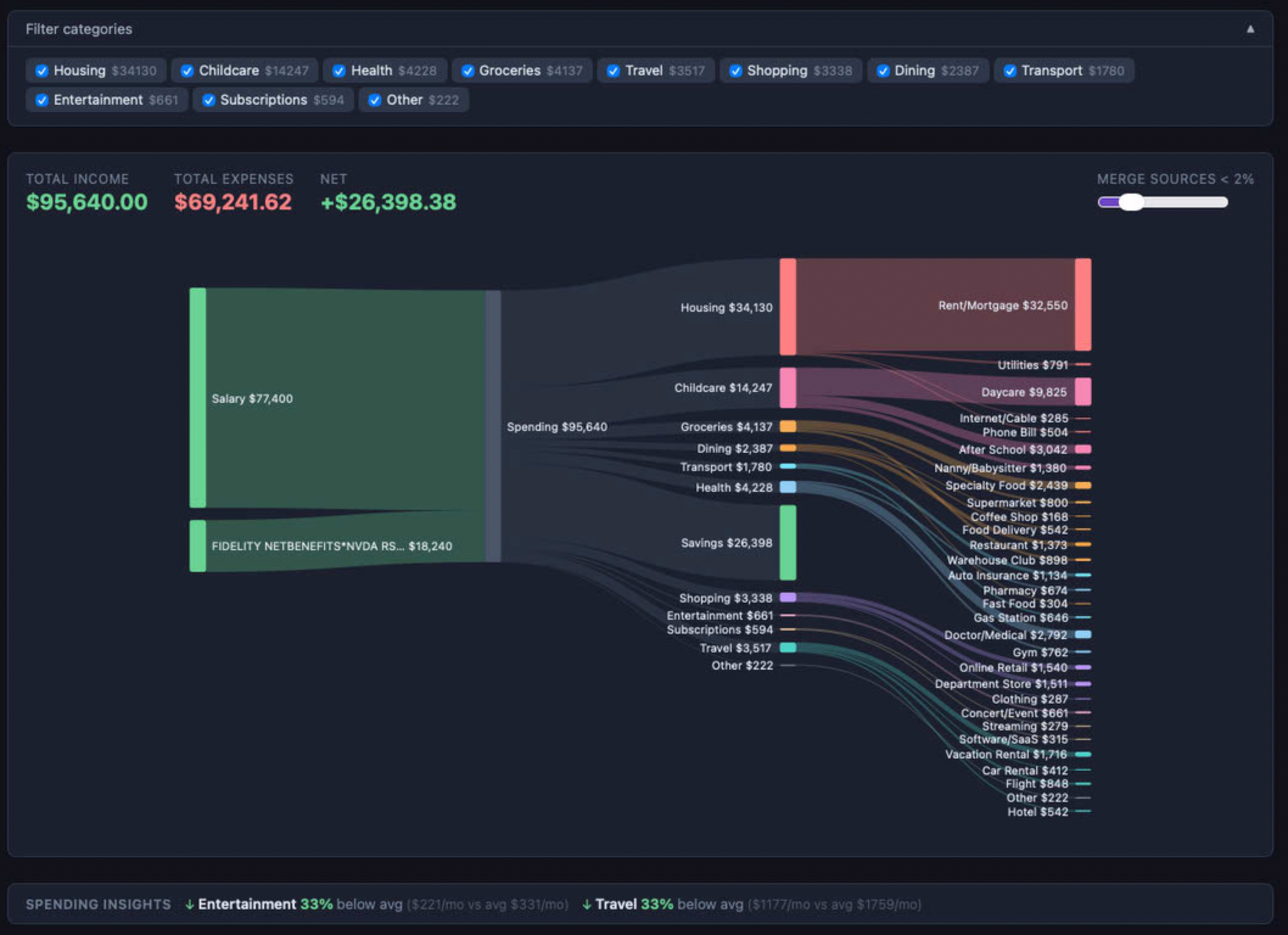Collapse the Filter categories panel arrow
The width and height of the screenshot is (1288, 935).
1250,29
